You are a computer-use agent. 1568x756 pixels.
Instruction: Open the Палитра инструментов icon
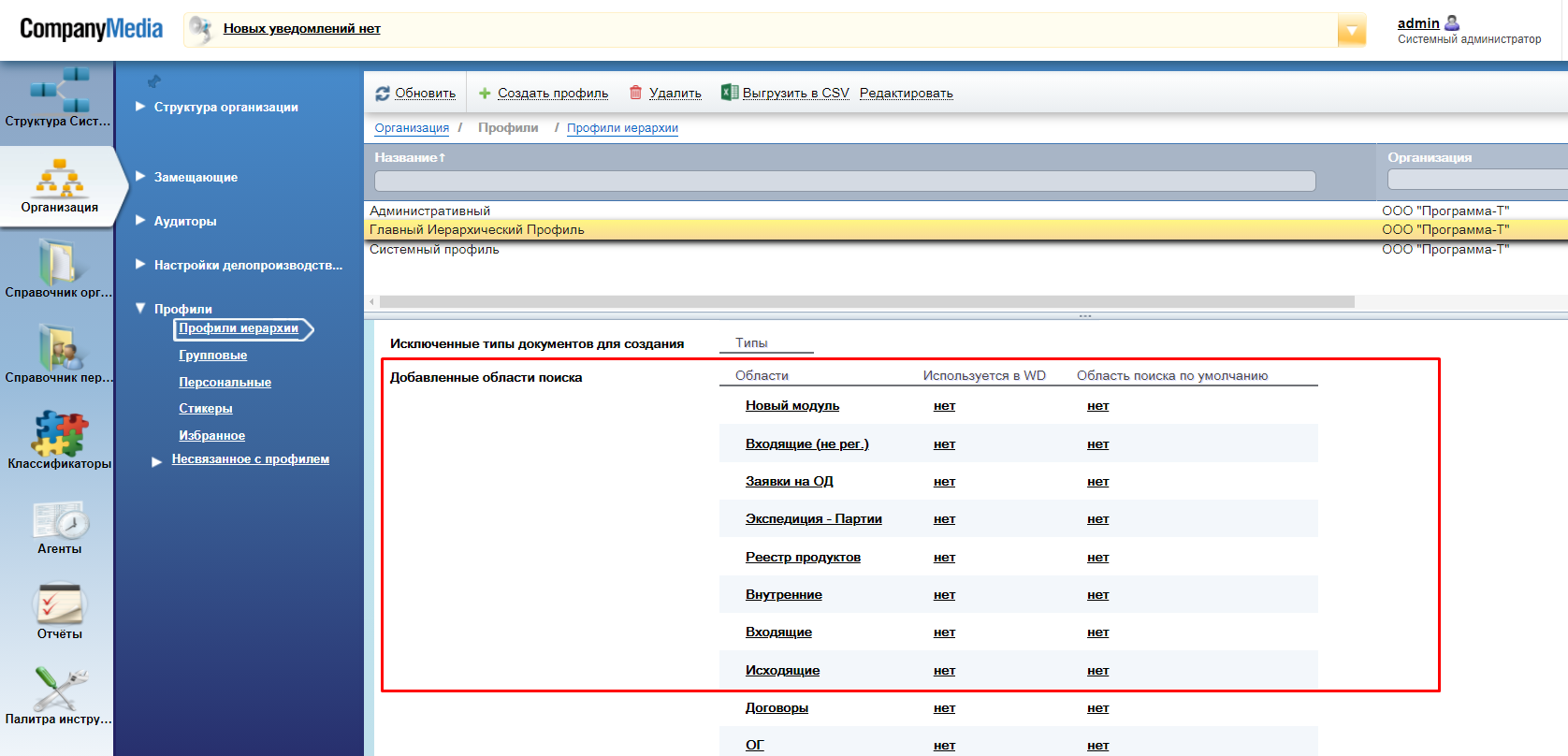click(x=60, y=690)
